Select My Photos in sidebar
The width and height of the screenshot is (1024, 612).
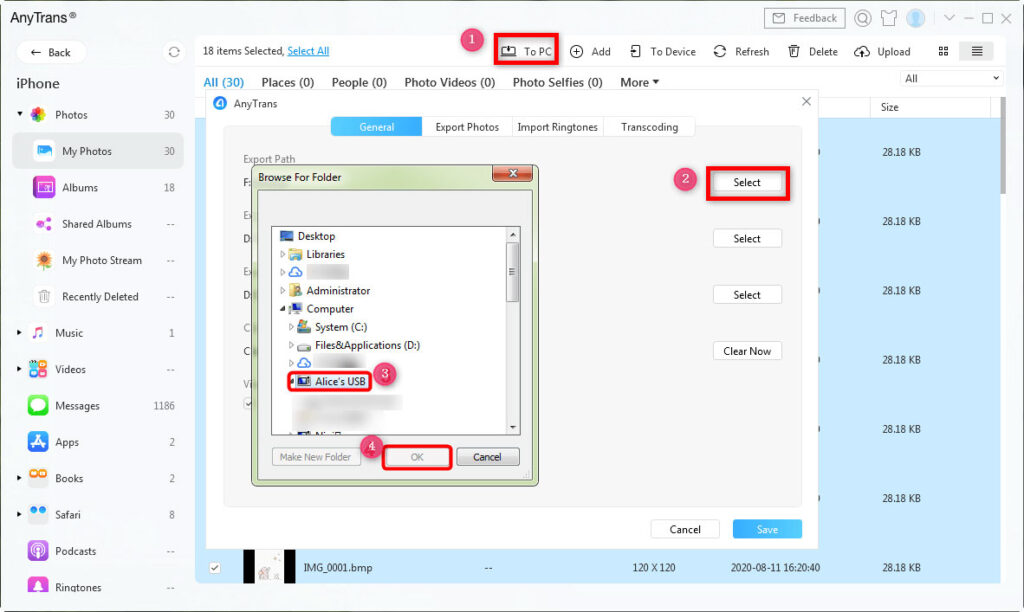tap(98, 151)
